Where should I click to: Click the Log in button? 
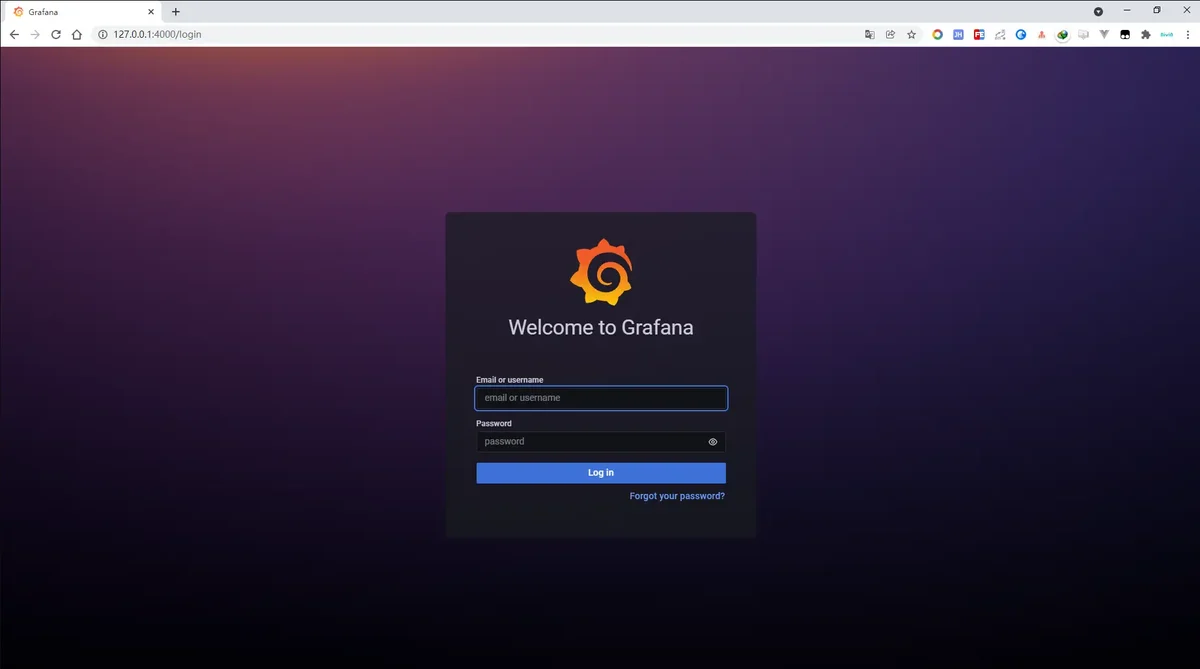[601, 473]
